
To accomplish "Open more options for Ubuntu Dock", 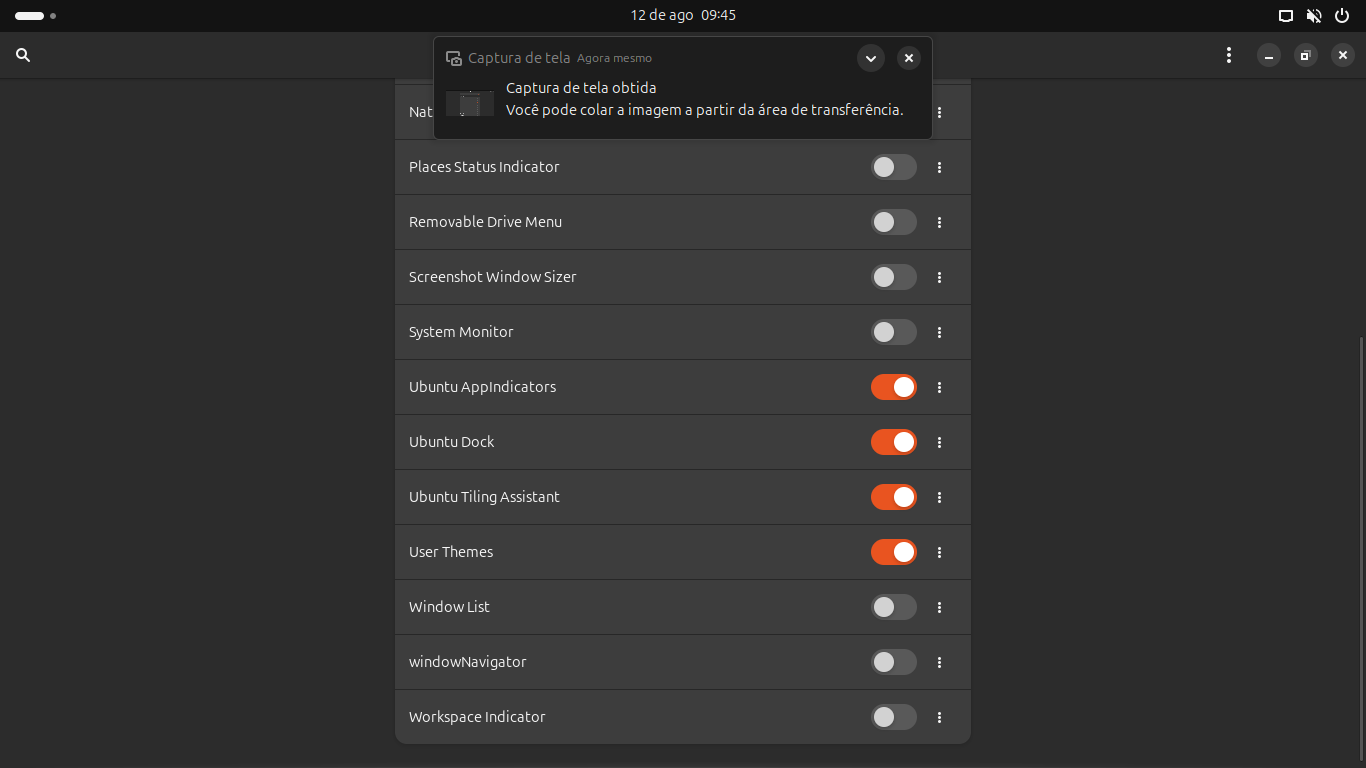I will click(x=939, y=443).
